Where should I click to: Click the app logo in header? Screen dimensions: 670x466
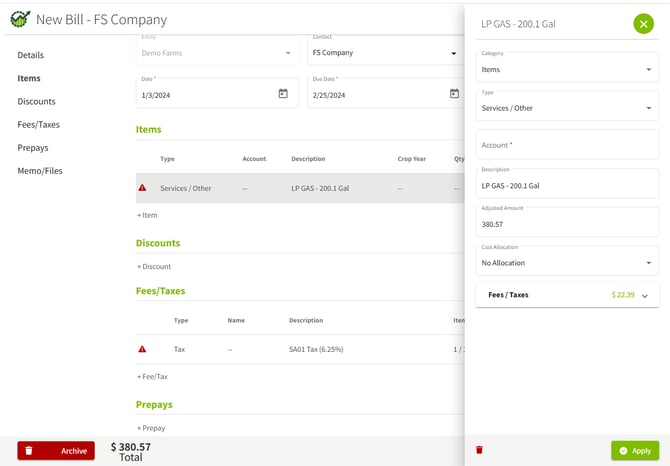point(20,19)
